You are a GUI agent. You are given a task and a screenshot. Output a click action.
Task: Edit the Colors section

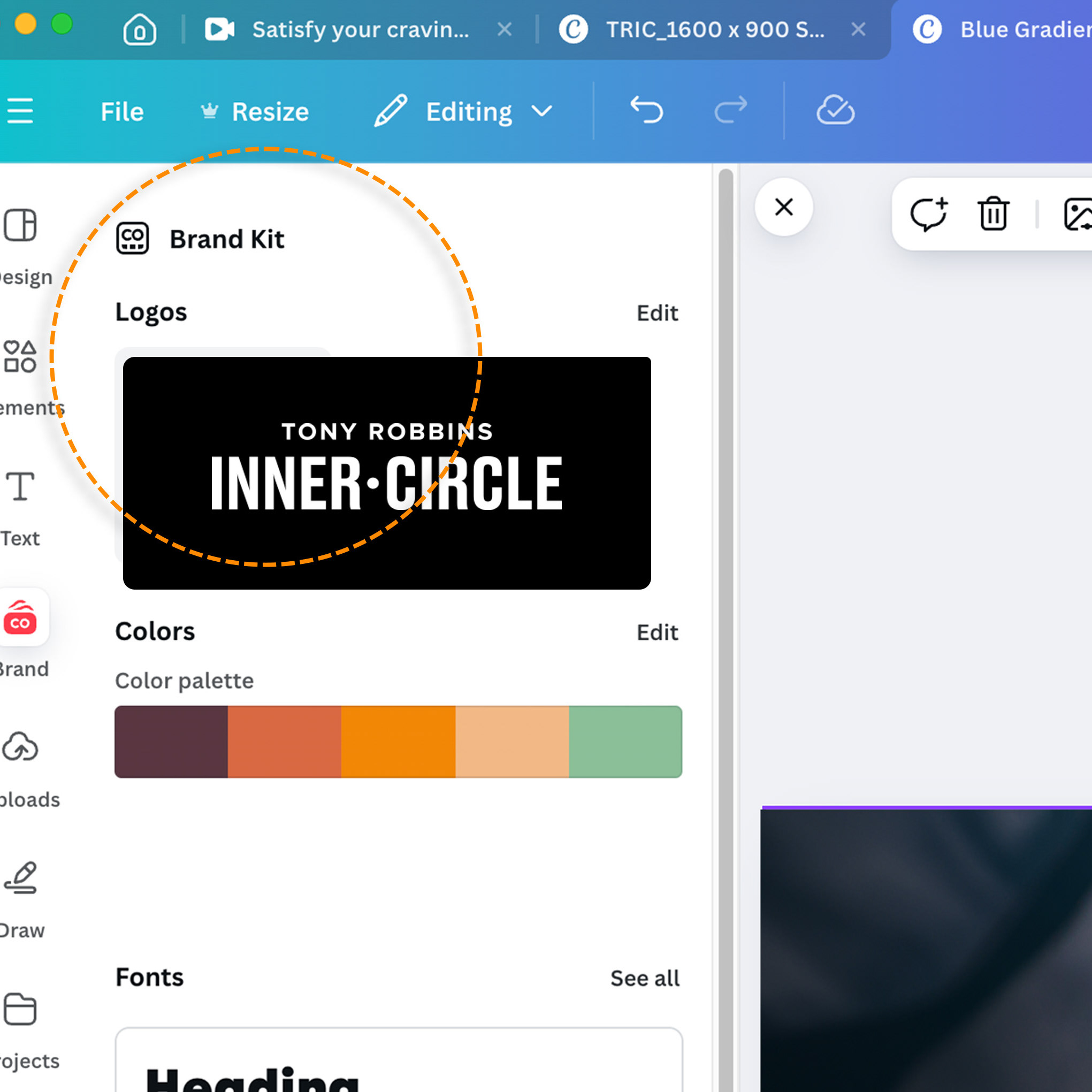pyautogui.click(x=657, y=632)
